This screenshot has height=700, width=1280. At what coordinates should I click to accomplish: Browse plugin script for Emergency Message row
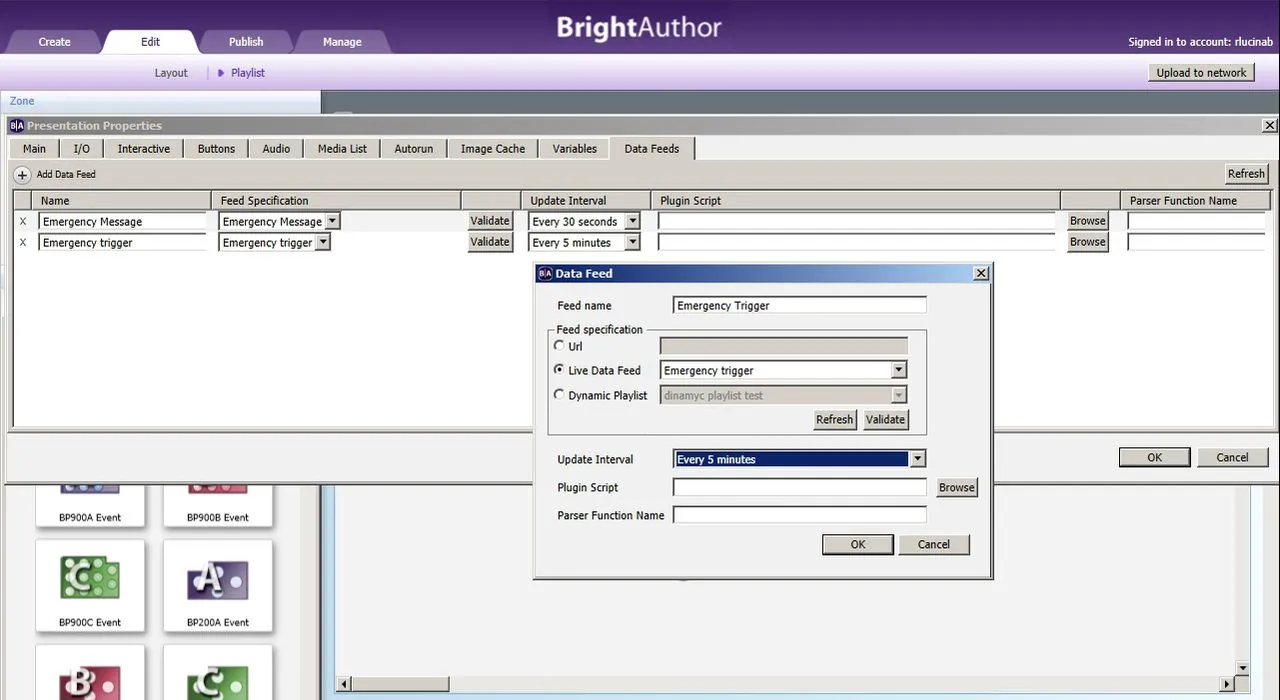[x=1088, y=221]
